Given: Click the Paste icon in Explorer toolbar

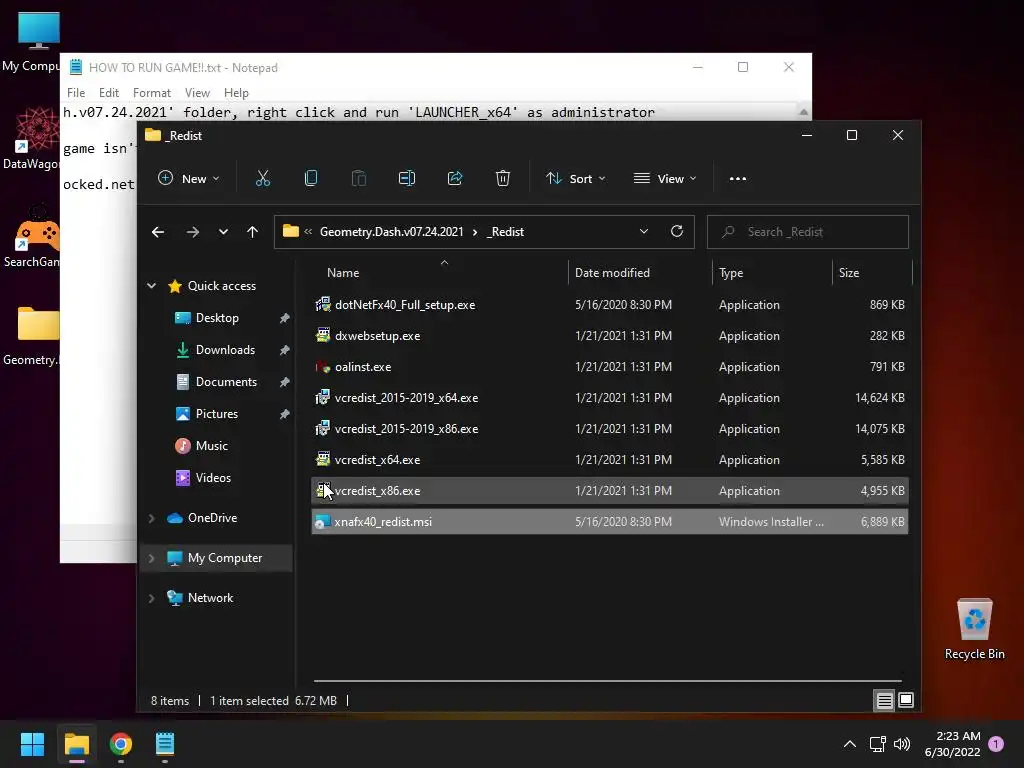Looking at the screenshot, I should [x=359, y=178].
